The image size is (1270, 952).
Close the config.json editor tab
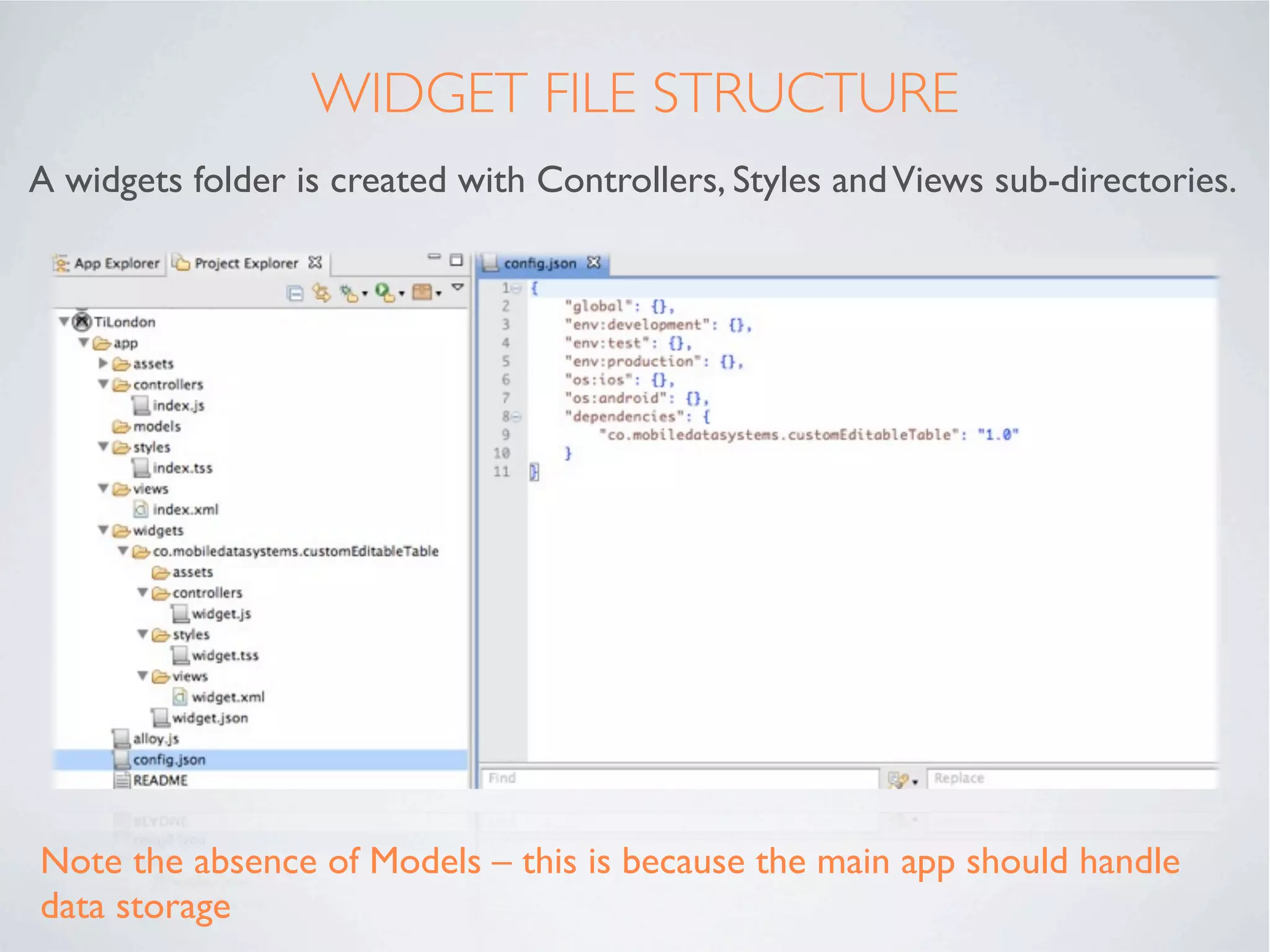pos(594,263)
